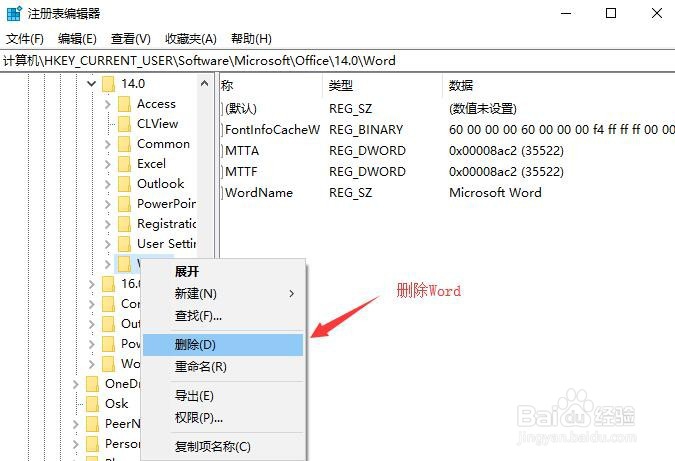This screenshot has height=461, width=675.
Task: Select the Osk folder icon
Action: click(93, 404)
